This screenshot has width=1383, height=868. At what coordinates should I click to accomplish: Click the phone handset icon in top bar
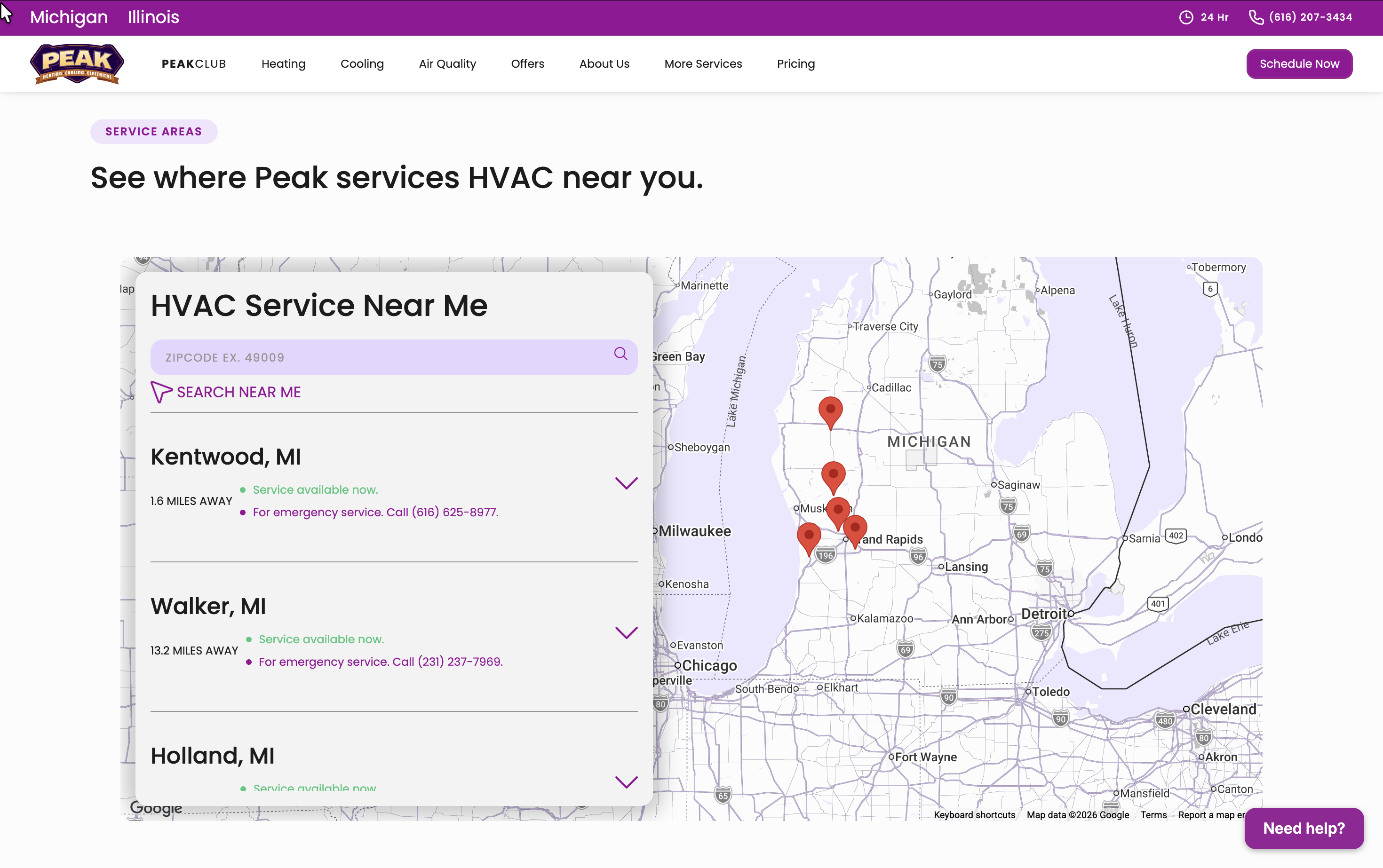click(1256, 17)
